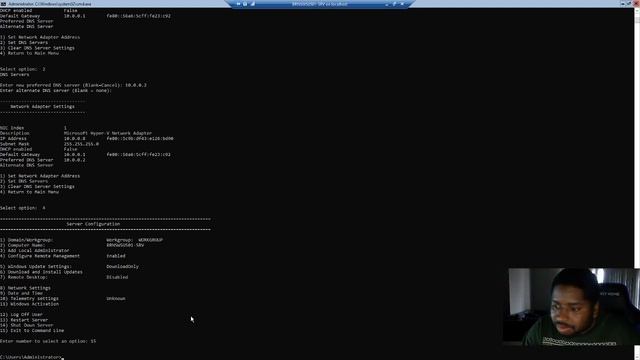640x360 pixels.
Task: Click the 'Workgroup: WORKGROUP' value
Action: click(x=135, y=240)
